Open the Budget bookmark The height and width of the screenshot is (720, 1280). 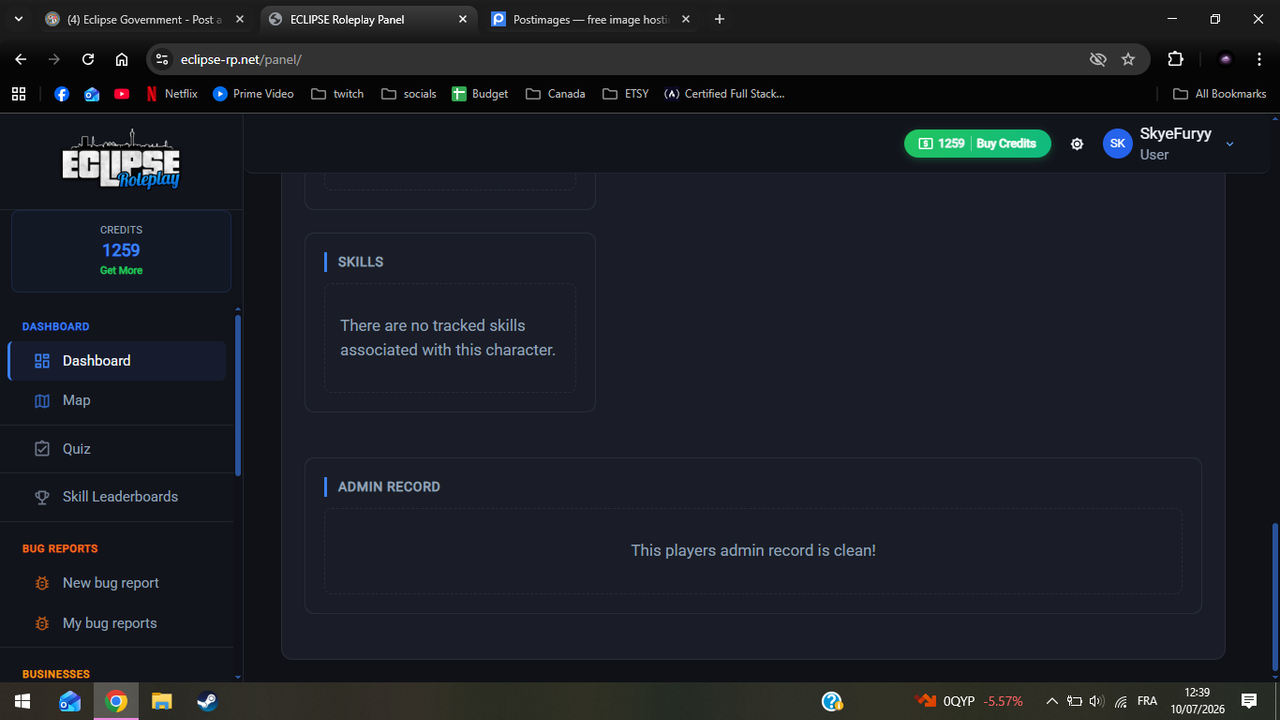coord(480,94)
